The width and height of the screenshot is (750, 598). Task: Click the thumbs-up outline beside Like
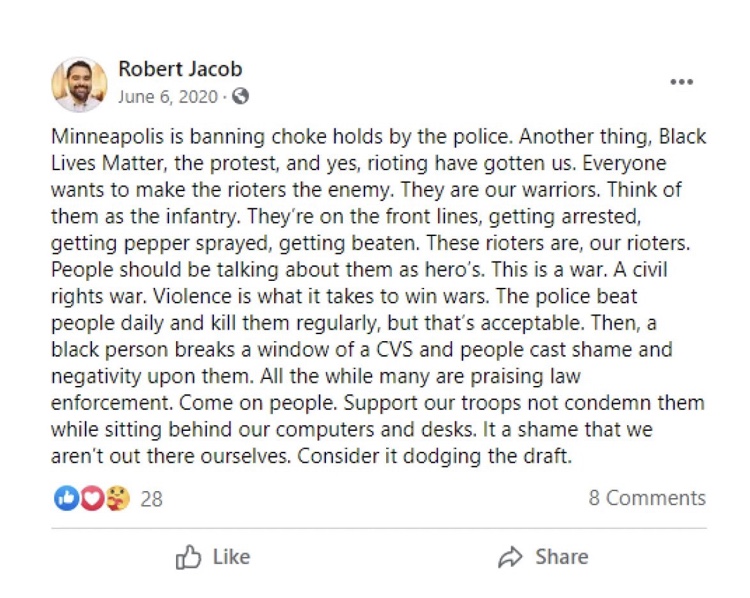(x=187, y=557)
